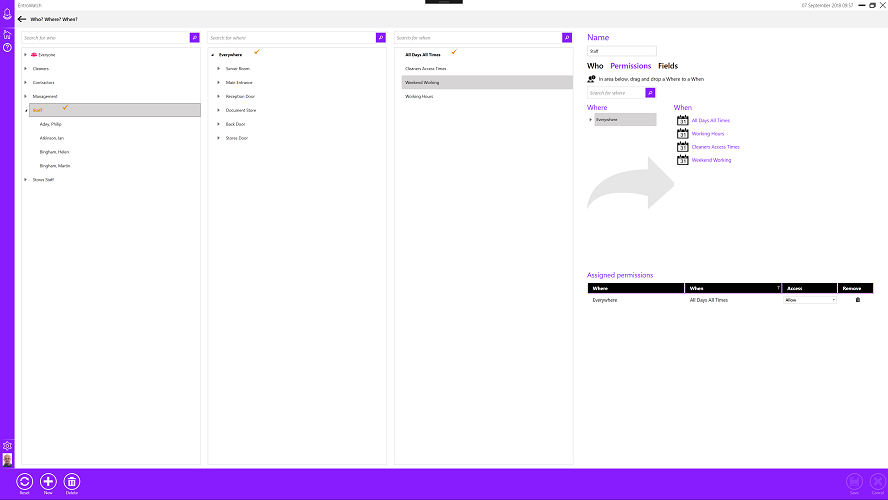The image size is (888, 500).
Task: Click the Weekend Working link under When
Action: [x=711, y=160]
